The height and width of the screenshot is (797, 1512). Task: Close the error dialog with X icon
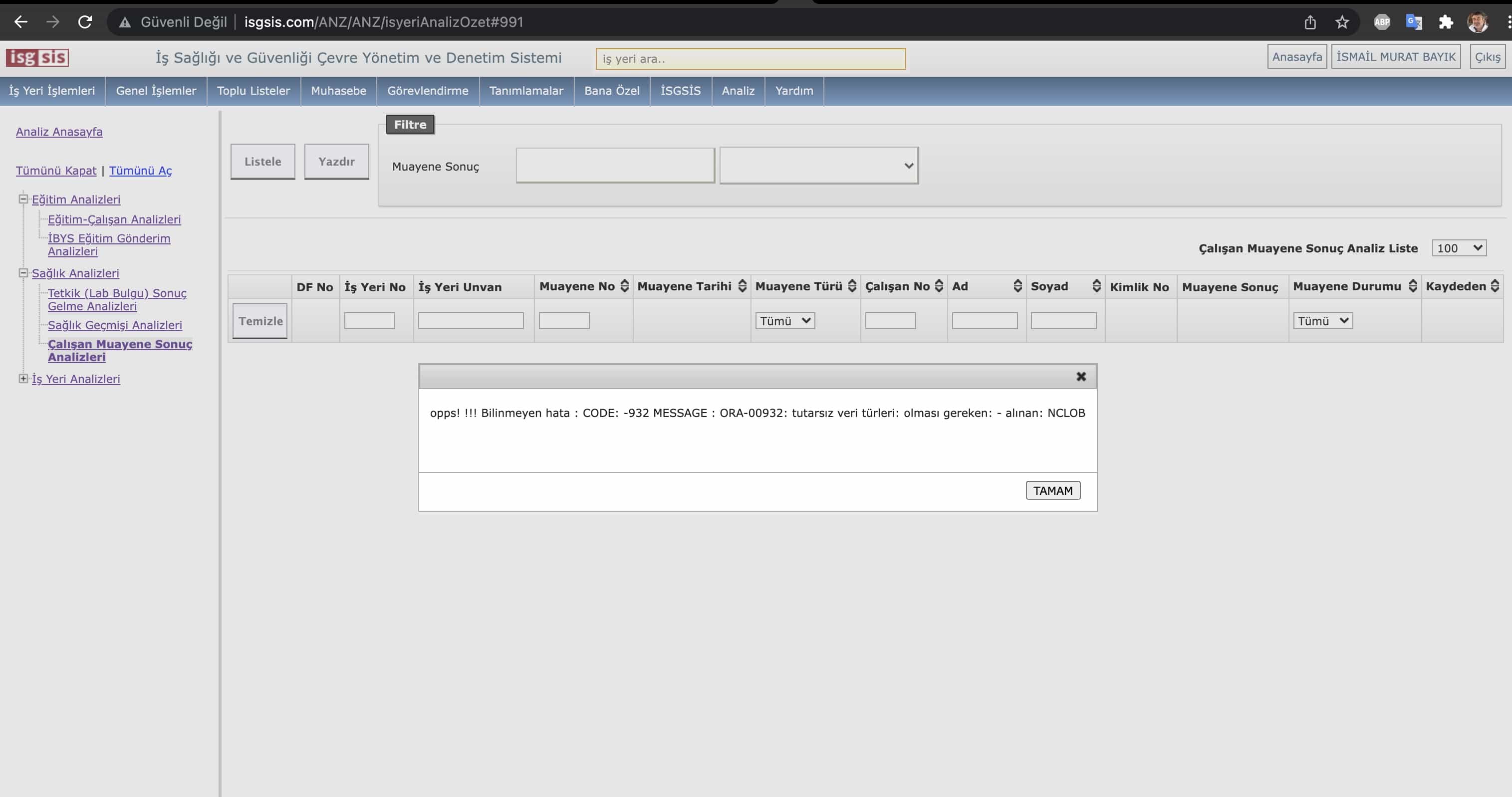[1080, 377]
